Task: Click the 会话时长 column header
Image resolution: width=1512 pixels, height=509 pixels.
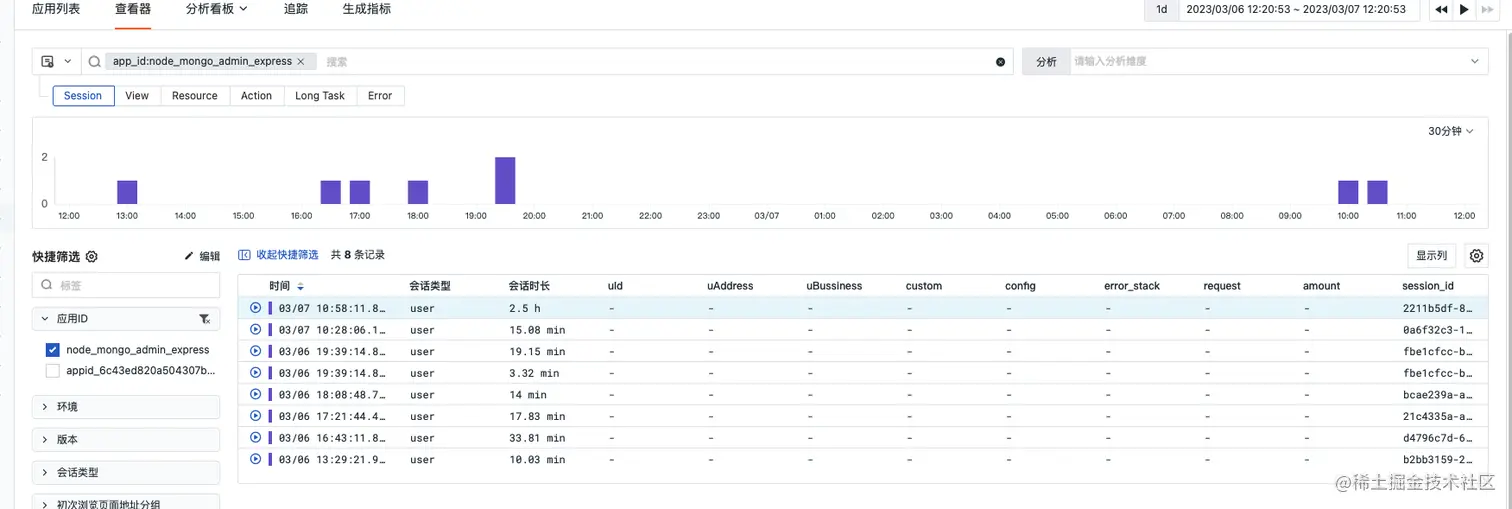Action: coord(529,286)
